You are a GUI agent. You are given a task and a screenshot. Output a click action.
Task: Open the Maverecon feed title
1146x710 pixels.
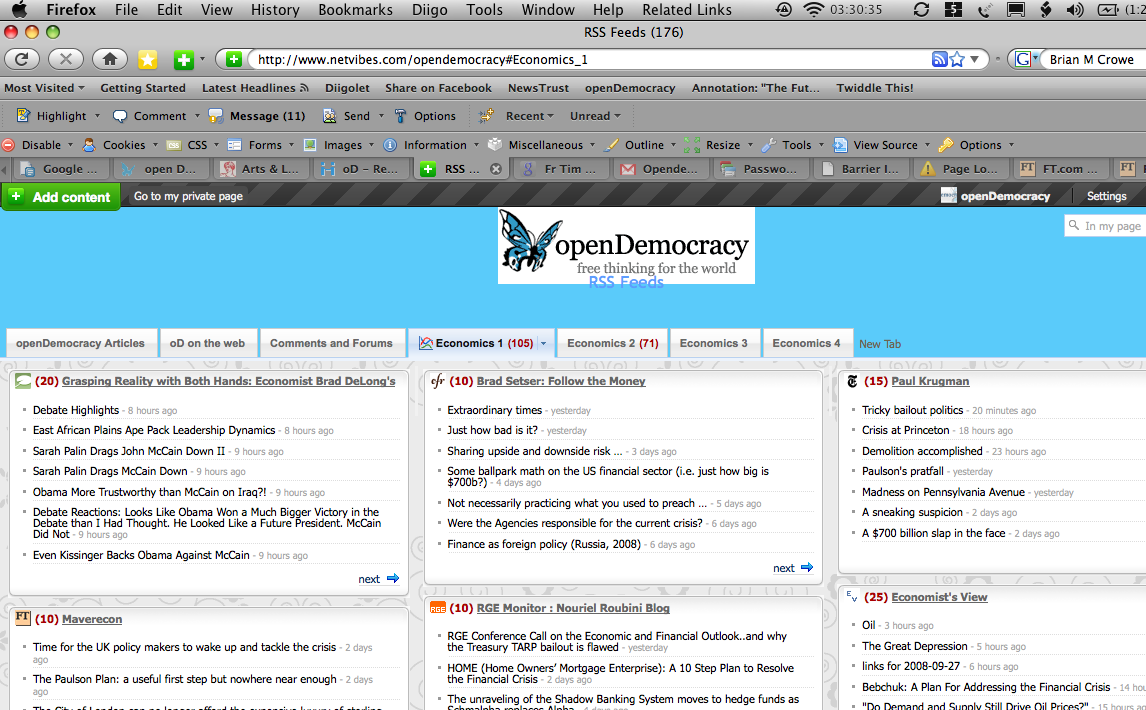(x=92, y=619)
